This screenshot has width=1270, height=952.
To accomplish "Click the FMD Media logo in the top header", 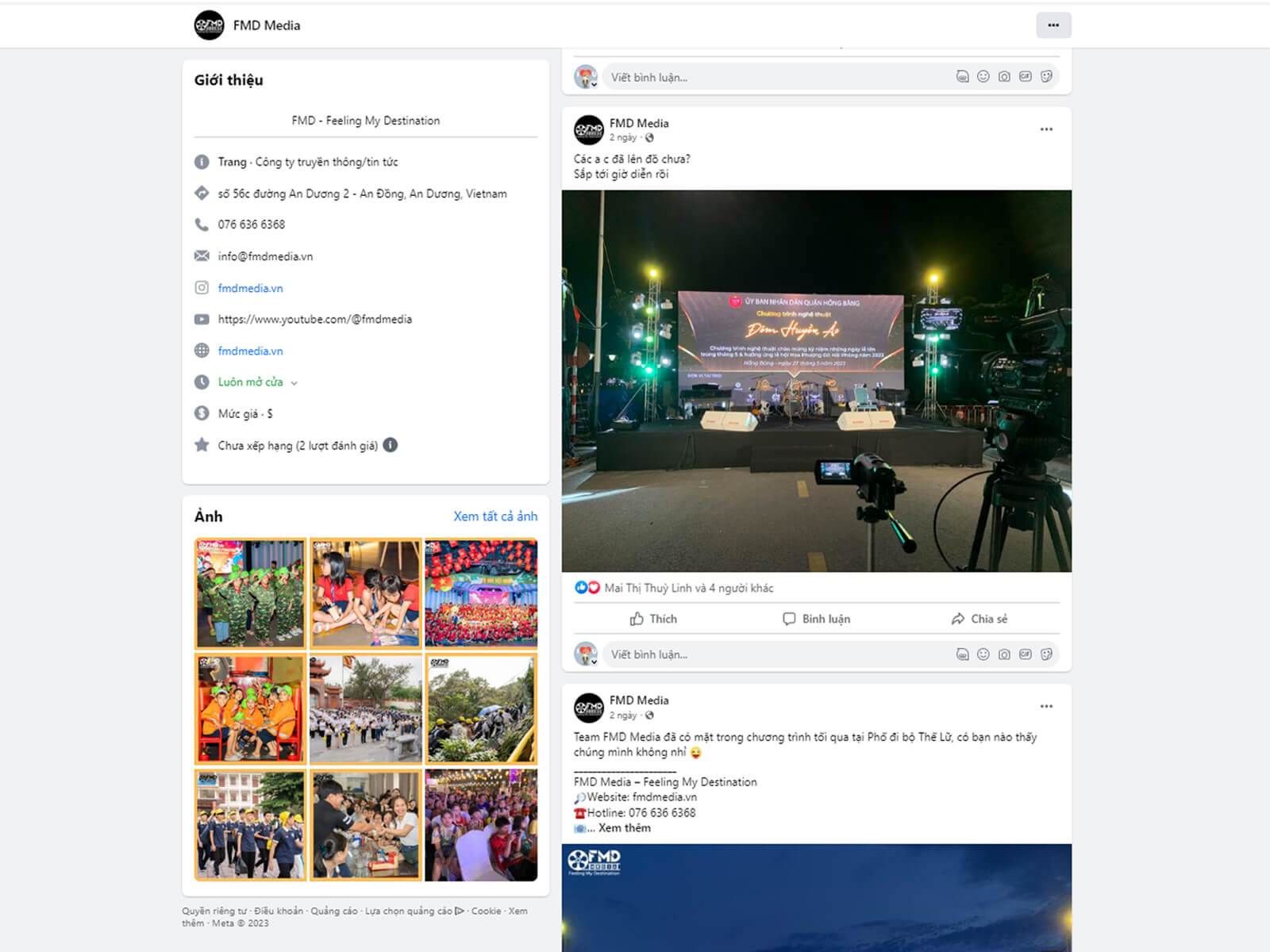I will (210, 25).
